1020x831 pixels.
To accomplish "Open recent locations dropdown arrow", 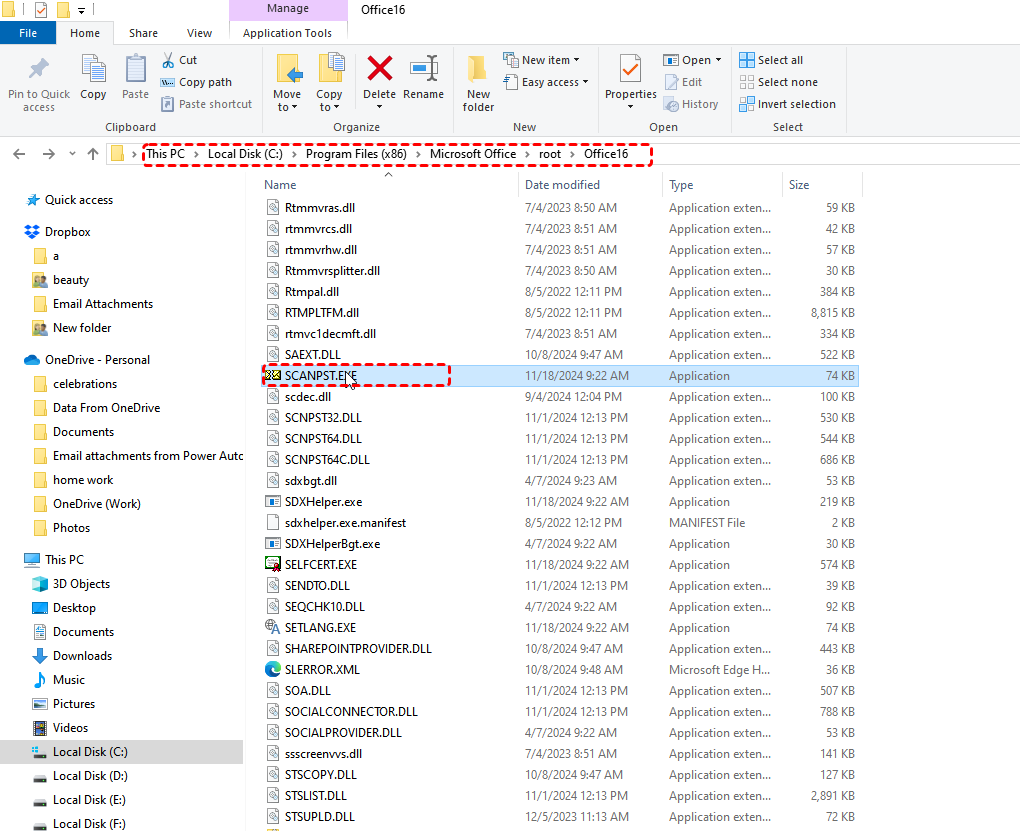I will click(x=72, y=154).
